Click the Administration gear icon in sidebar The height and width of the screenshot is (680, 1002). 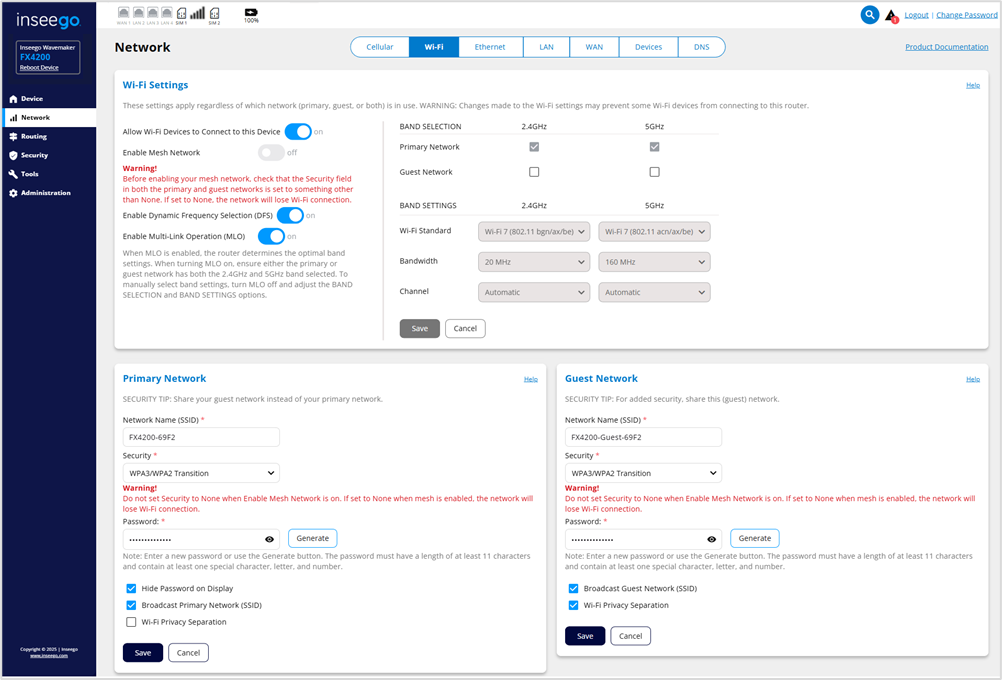click(x=13, y=193)
